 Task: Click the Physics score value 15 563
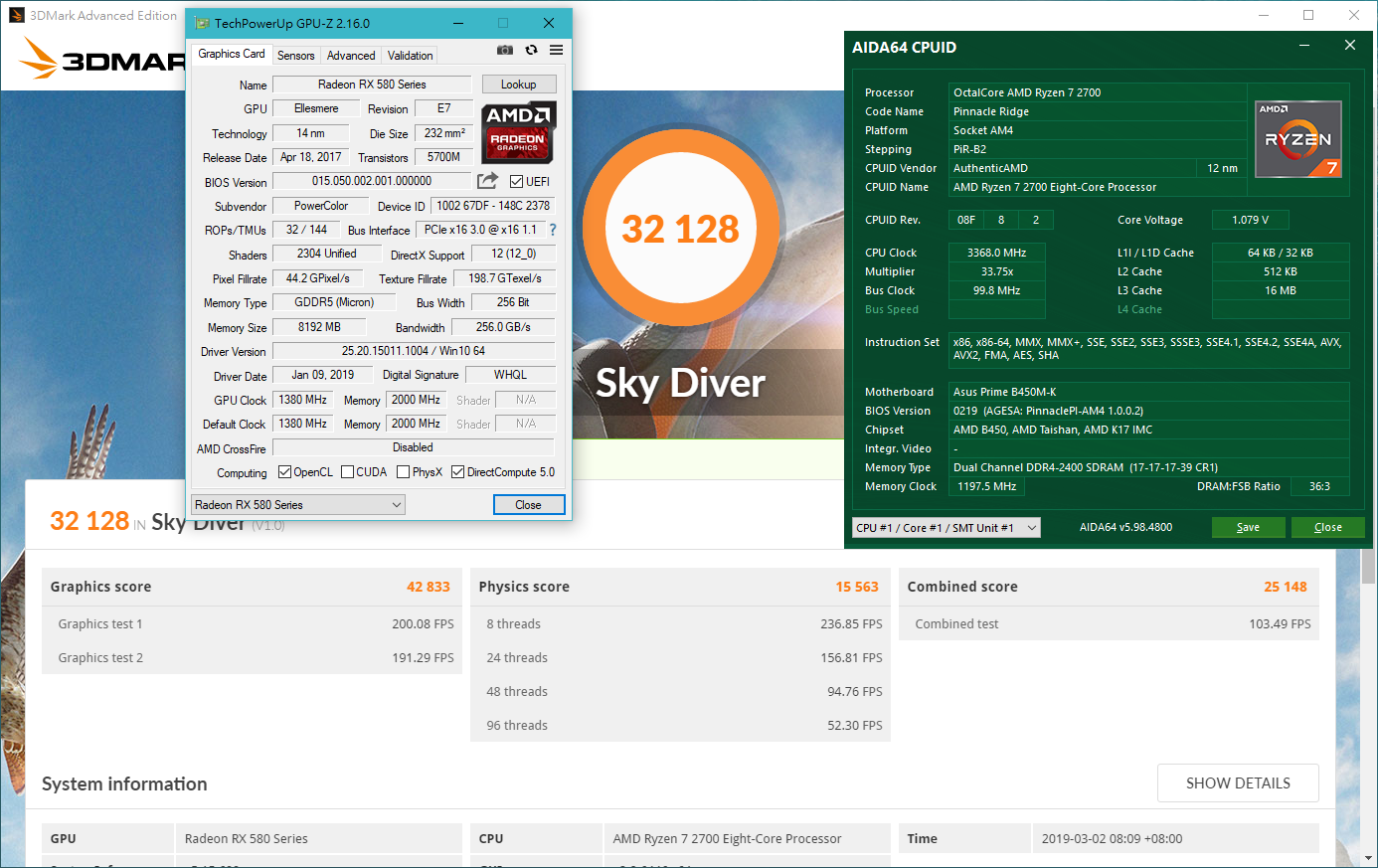pos(857,587)
